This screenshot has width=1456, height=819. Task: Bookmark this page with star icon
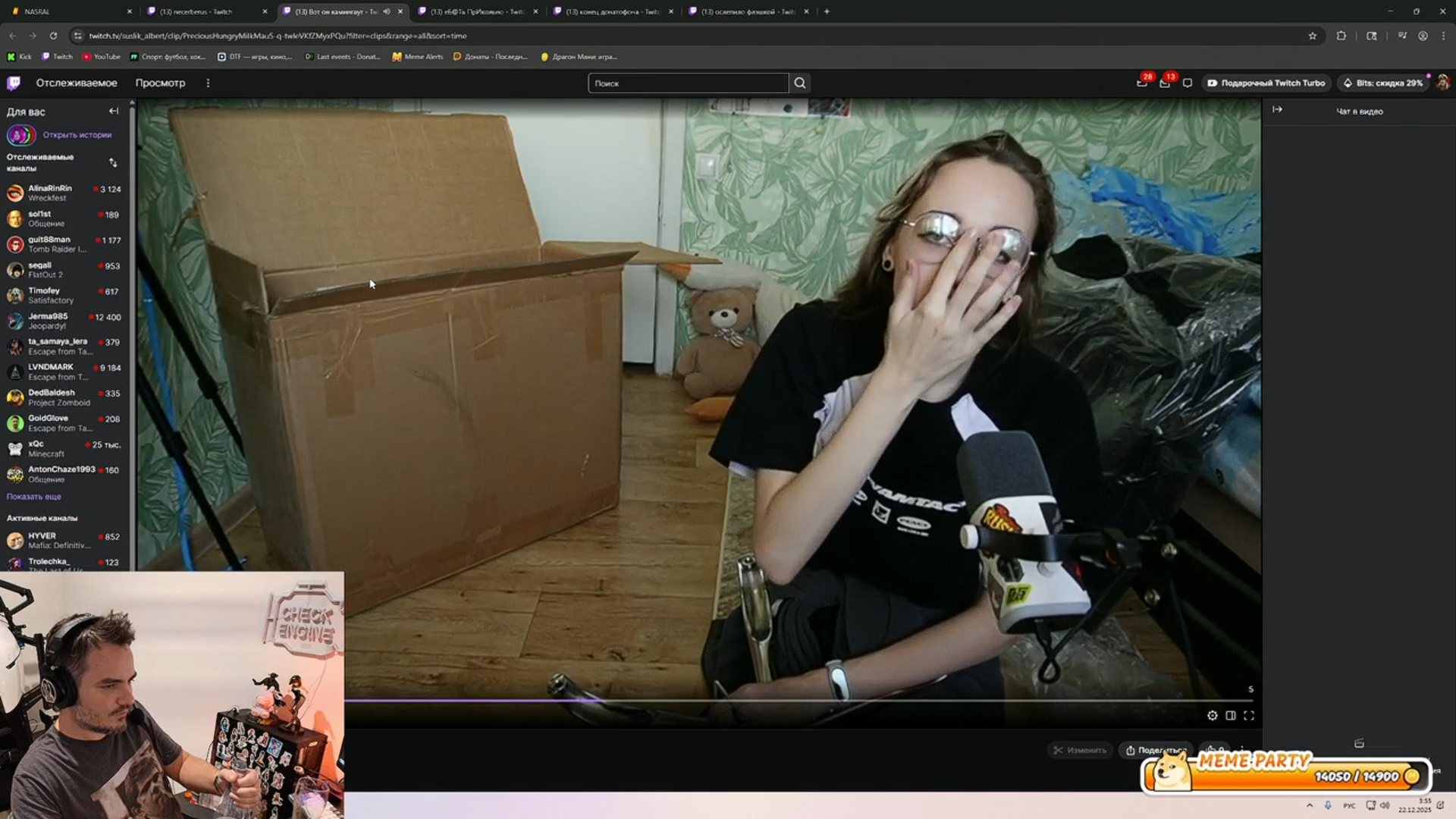click(x=1313, y=36)
